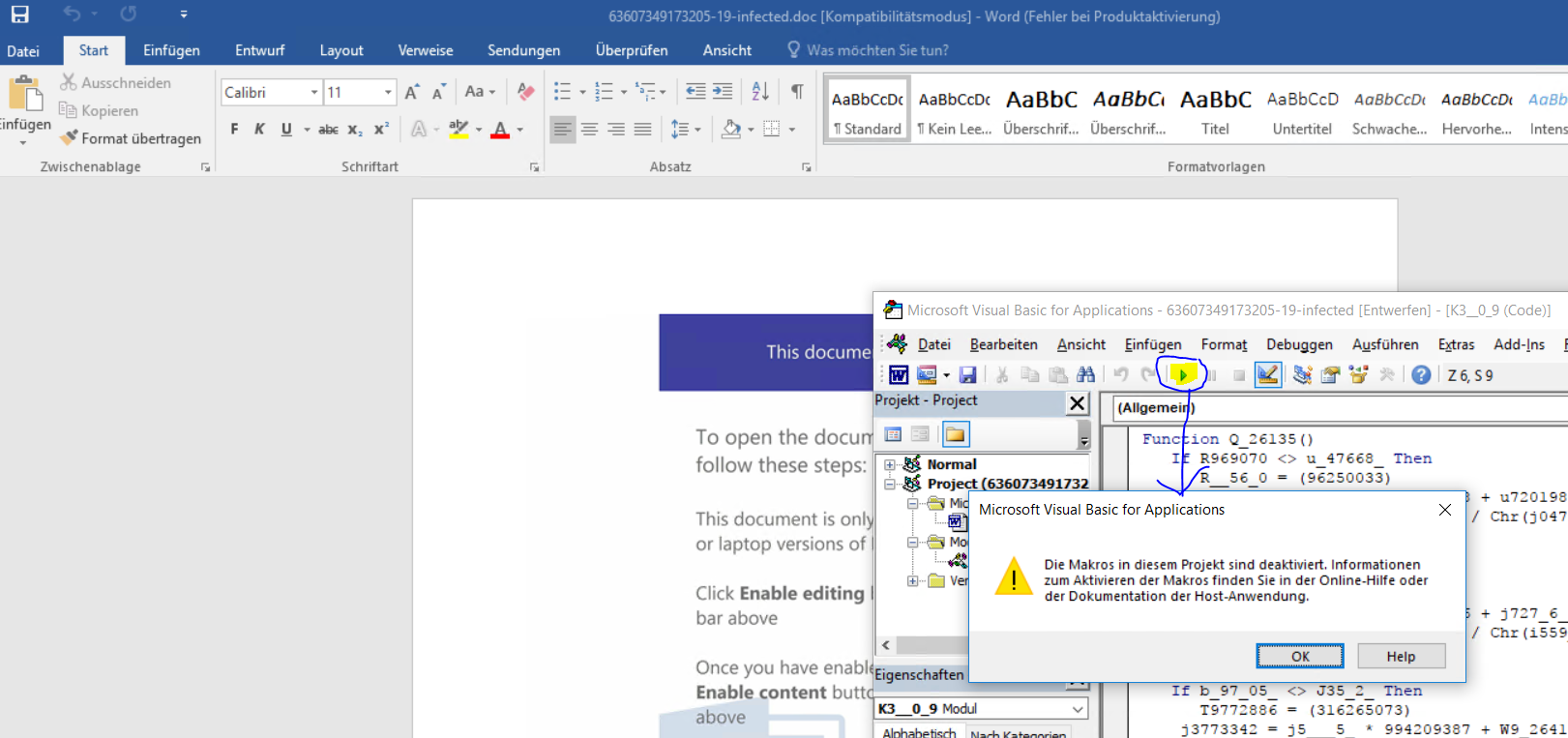Align text left in Word
The width and height of the screenshot is (1568, 738).
click(x=562, y=129)
